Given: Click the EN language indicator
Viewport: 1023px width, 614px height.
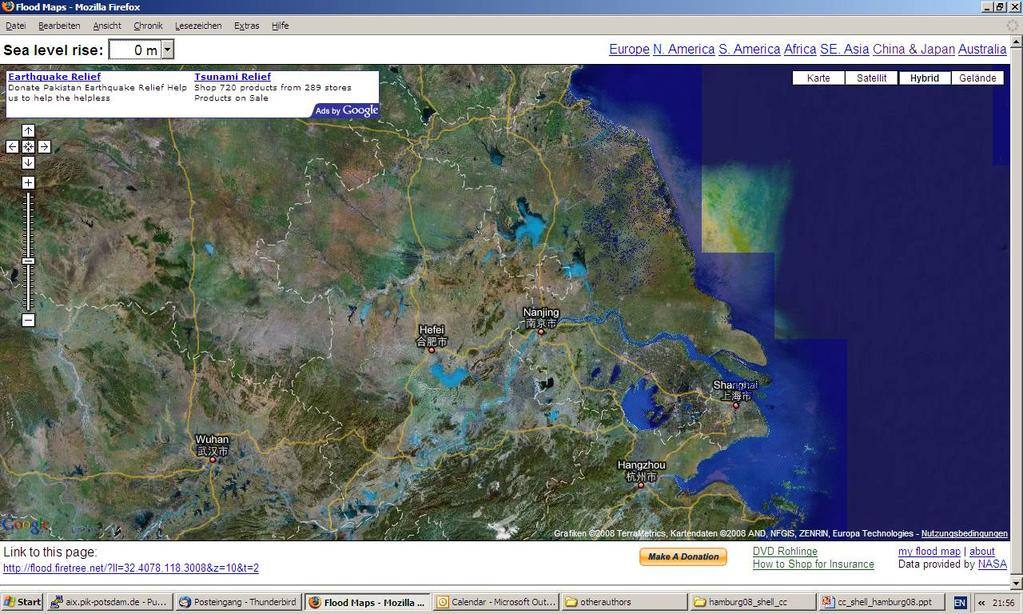Looking at the screenshot, I should point(960,603).
